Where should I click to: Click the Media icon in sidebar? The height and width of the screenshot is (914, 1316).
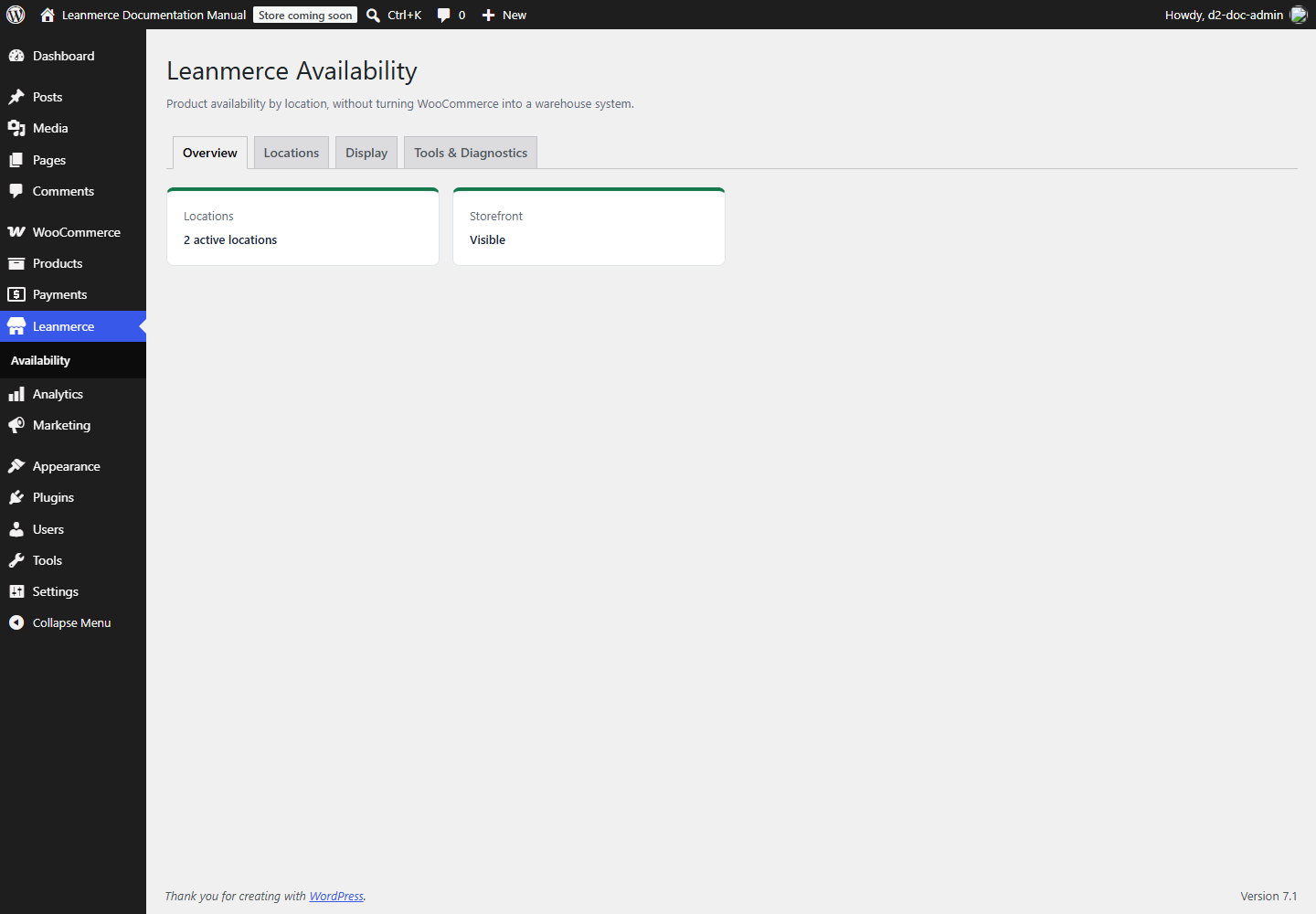[x=16, y=128]
